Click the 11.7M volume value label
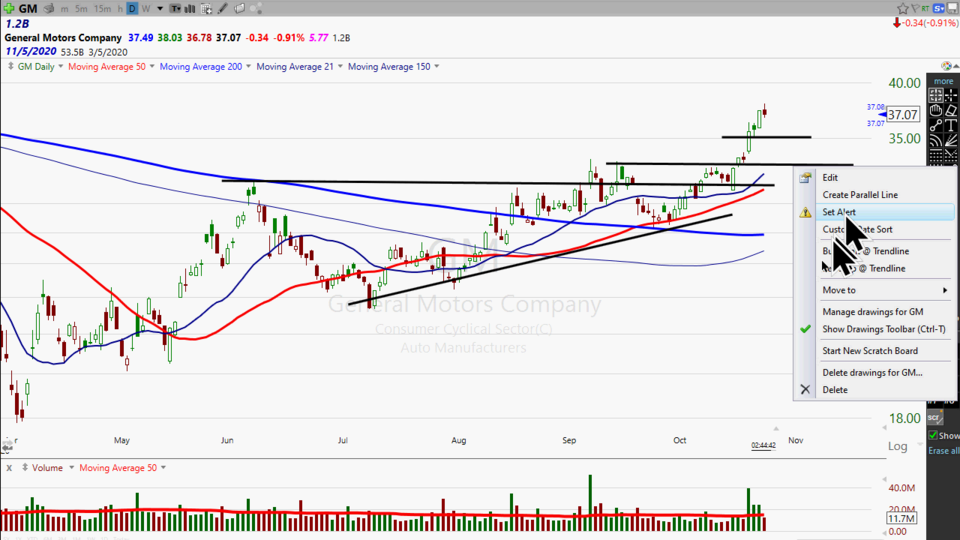960x540 pixels. coord(902,519)
